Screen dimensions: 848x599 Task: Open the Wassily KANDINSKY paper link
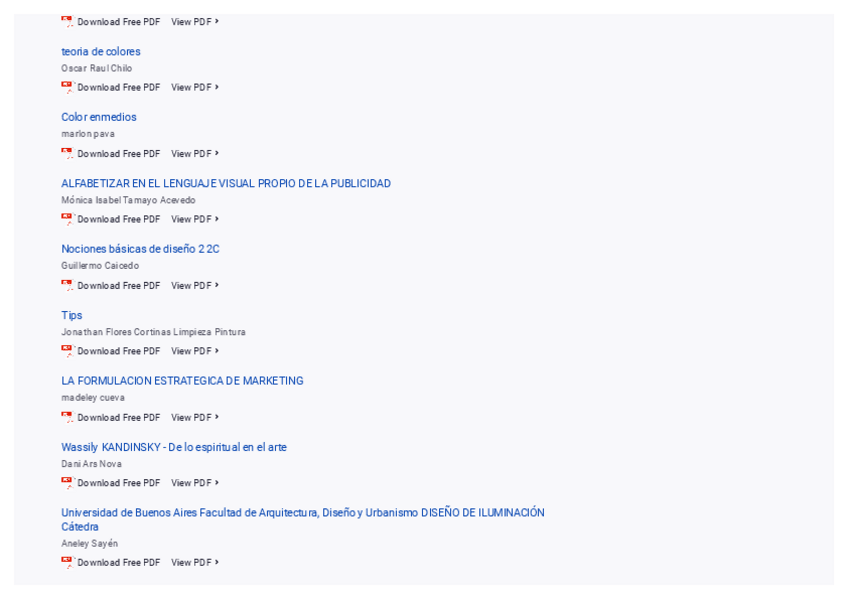174,447
